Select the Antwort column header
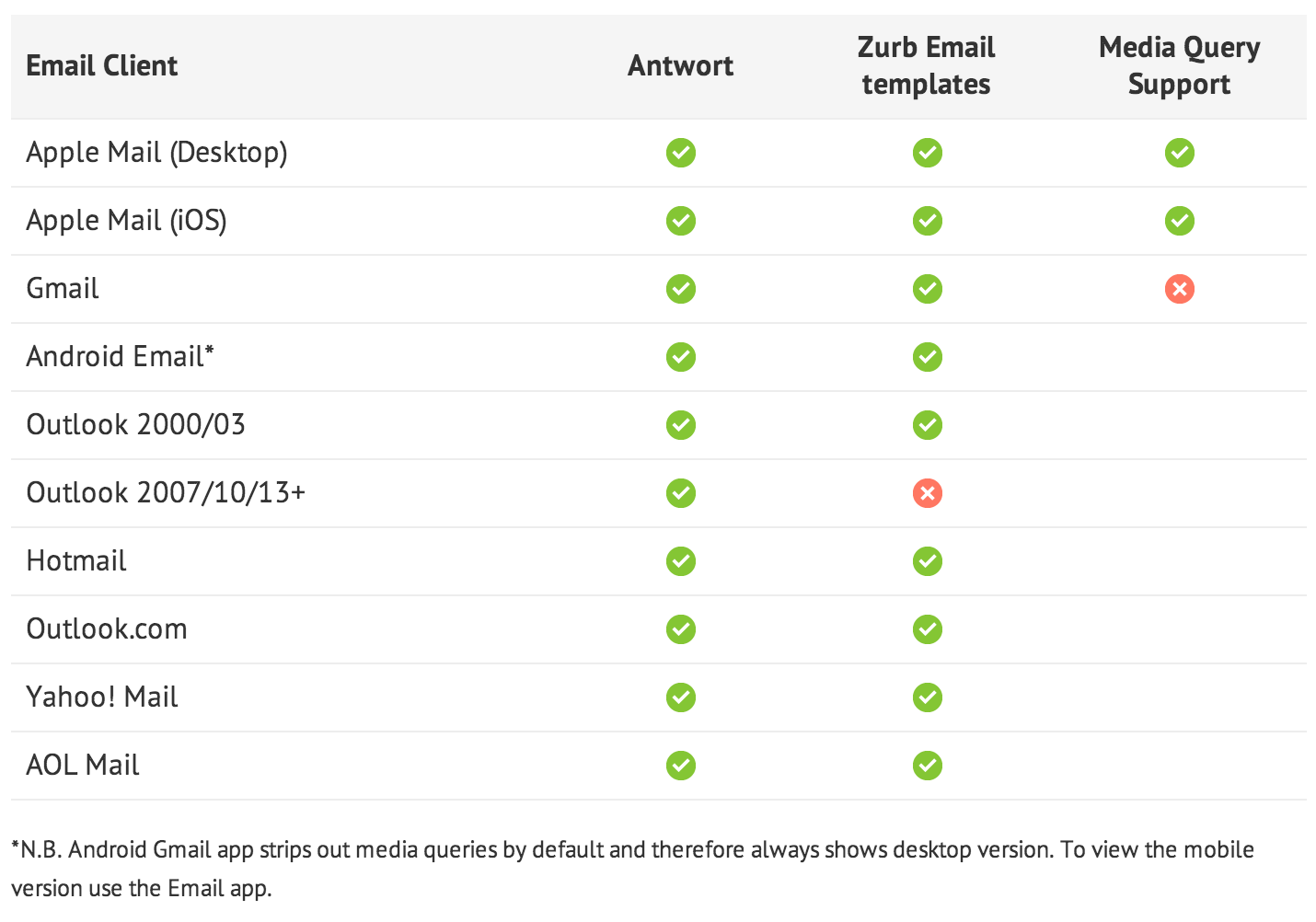The width and height of the screenshot is (1316, 922). pyautogui.click(x=680, y=66)
